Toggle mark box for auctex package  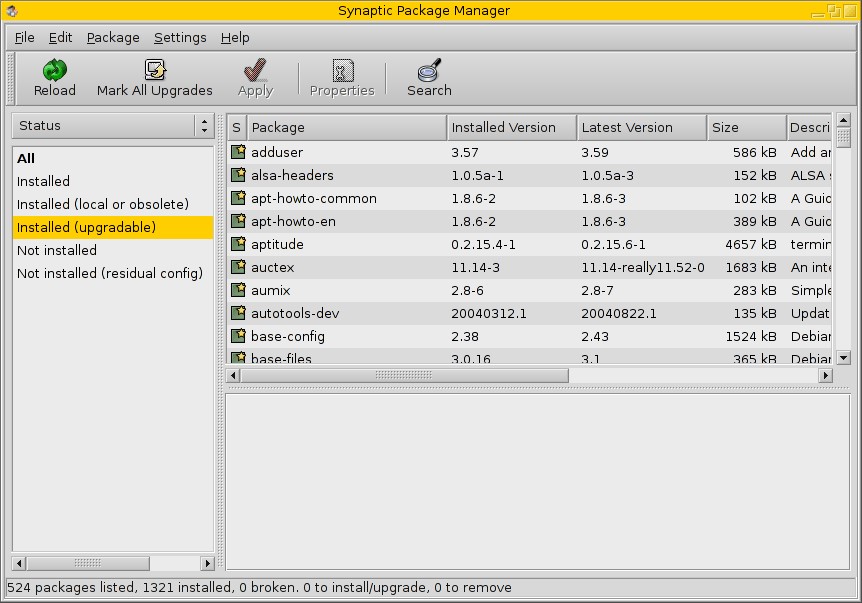pos(238,267)
